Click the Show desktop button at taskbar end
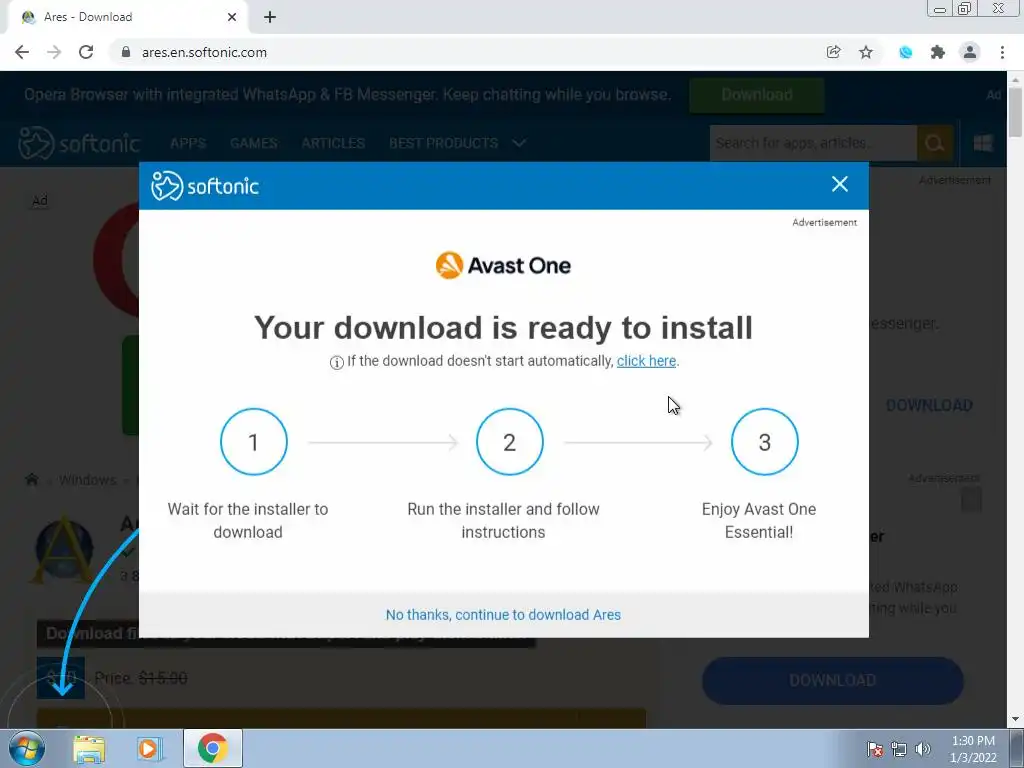1024x768 pixels. 1017,748
